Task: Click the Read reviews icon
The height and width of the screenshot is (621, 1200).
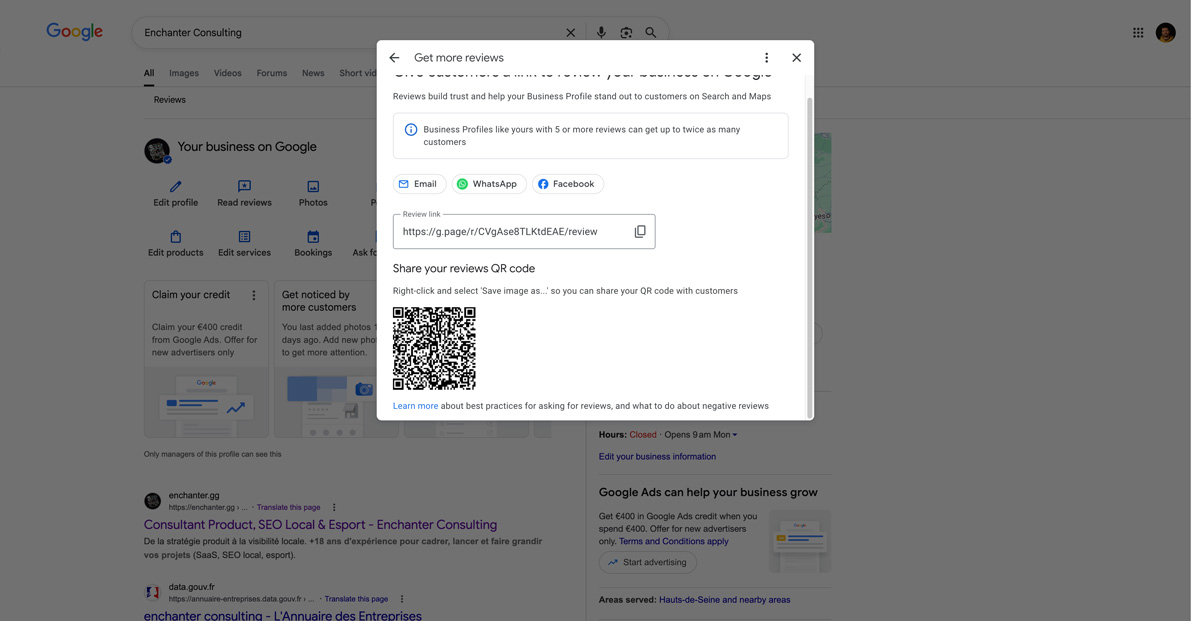Action: click(x=244, y=186)
